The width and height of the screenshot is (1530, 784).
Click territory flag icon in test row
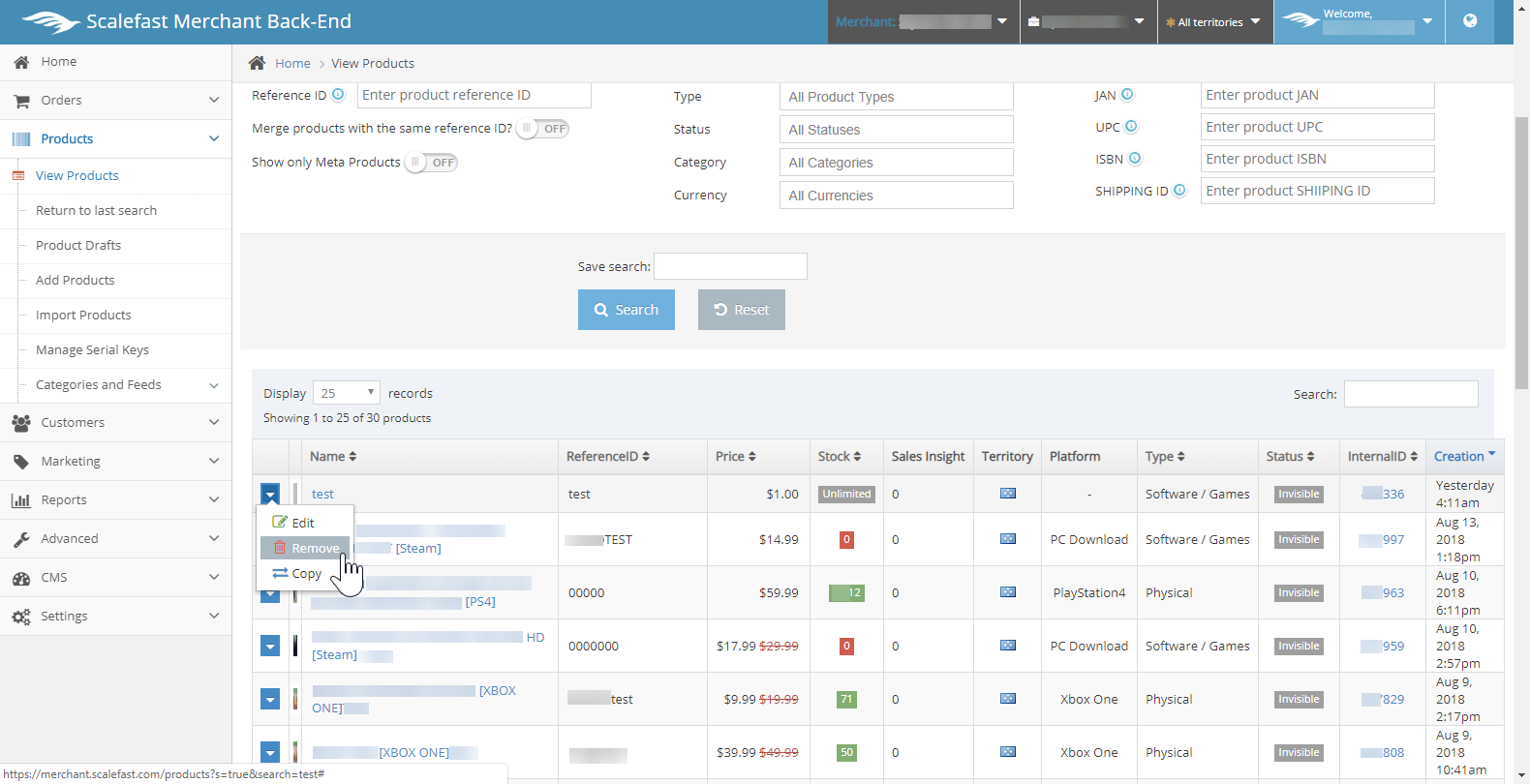pos(1007,494)
